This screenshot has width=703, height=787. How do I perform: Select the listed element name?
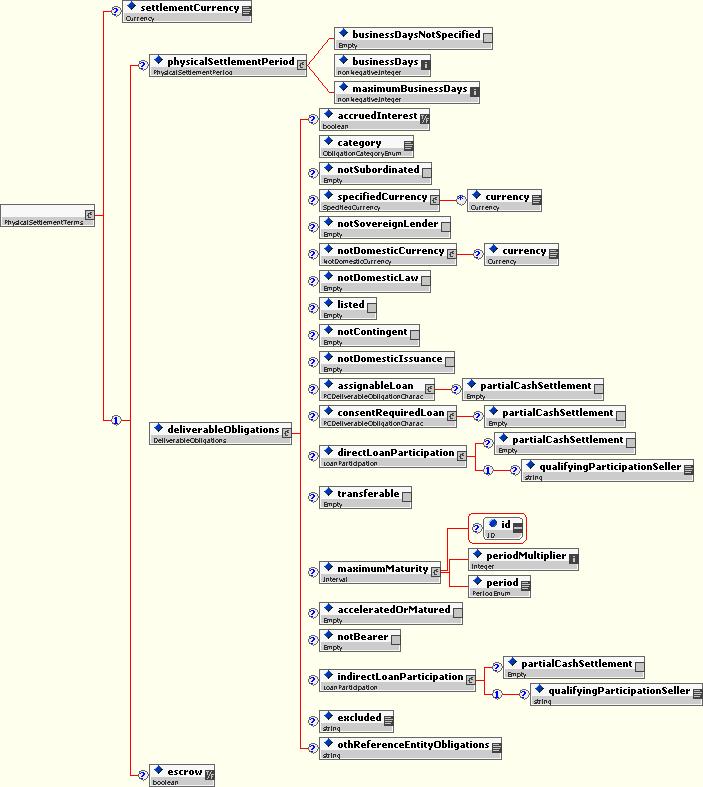(x=351, y=304)
